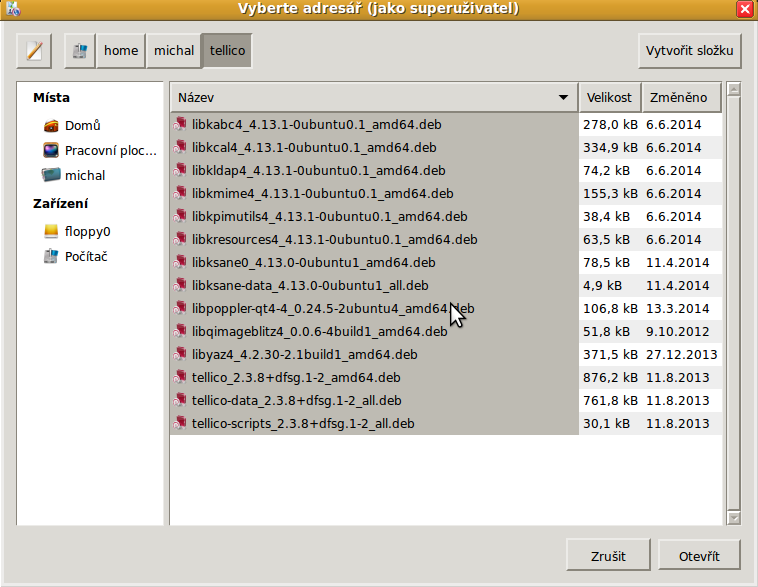Image resolution: width=758 pixels, height=587 pixels.
Task: Click the package icon of libkpimutils4 file
Action: coord(180,216)
